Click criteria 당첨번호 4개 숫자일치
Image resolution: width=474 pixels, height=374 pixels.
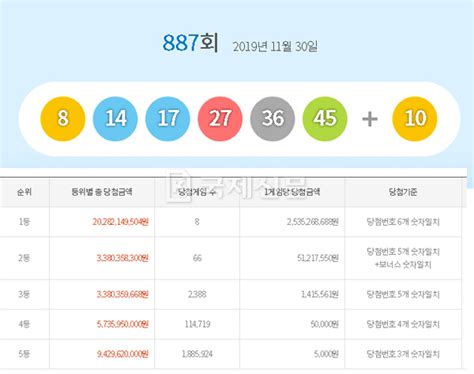[x=403, y=324]
